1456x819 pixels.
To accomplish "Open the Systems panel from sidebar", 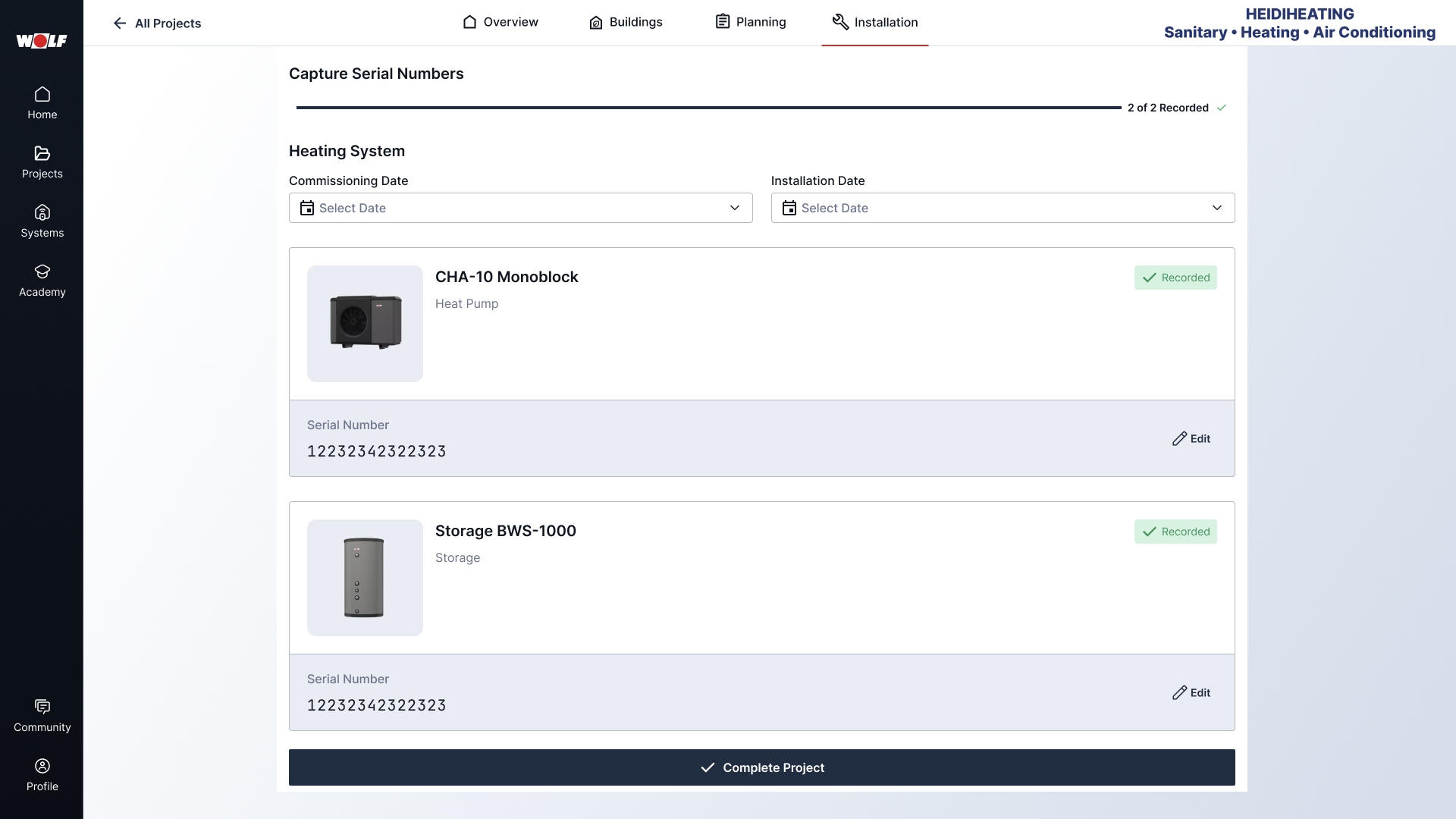I will point(42,221).
